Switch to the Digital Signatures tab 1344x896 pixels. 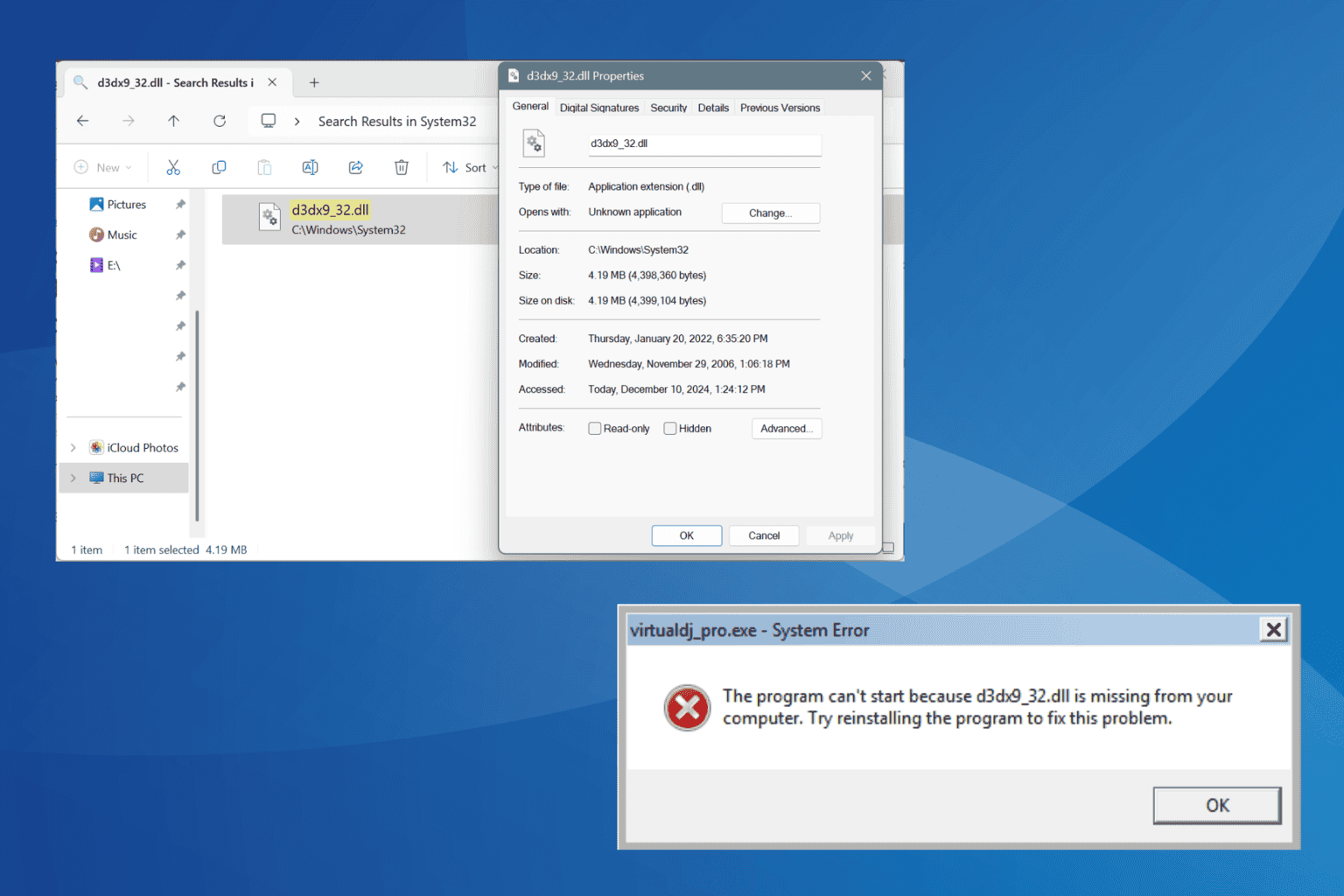point(599,108)
